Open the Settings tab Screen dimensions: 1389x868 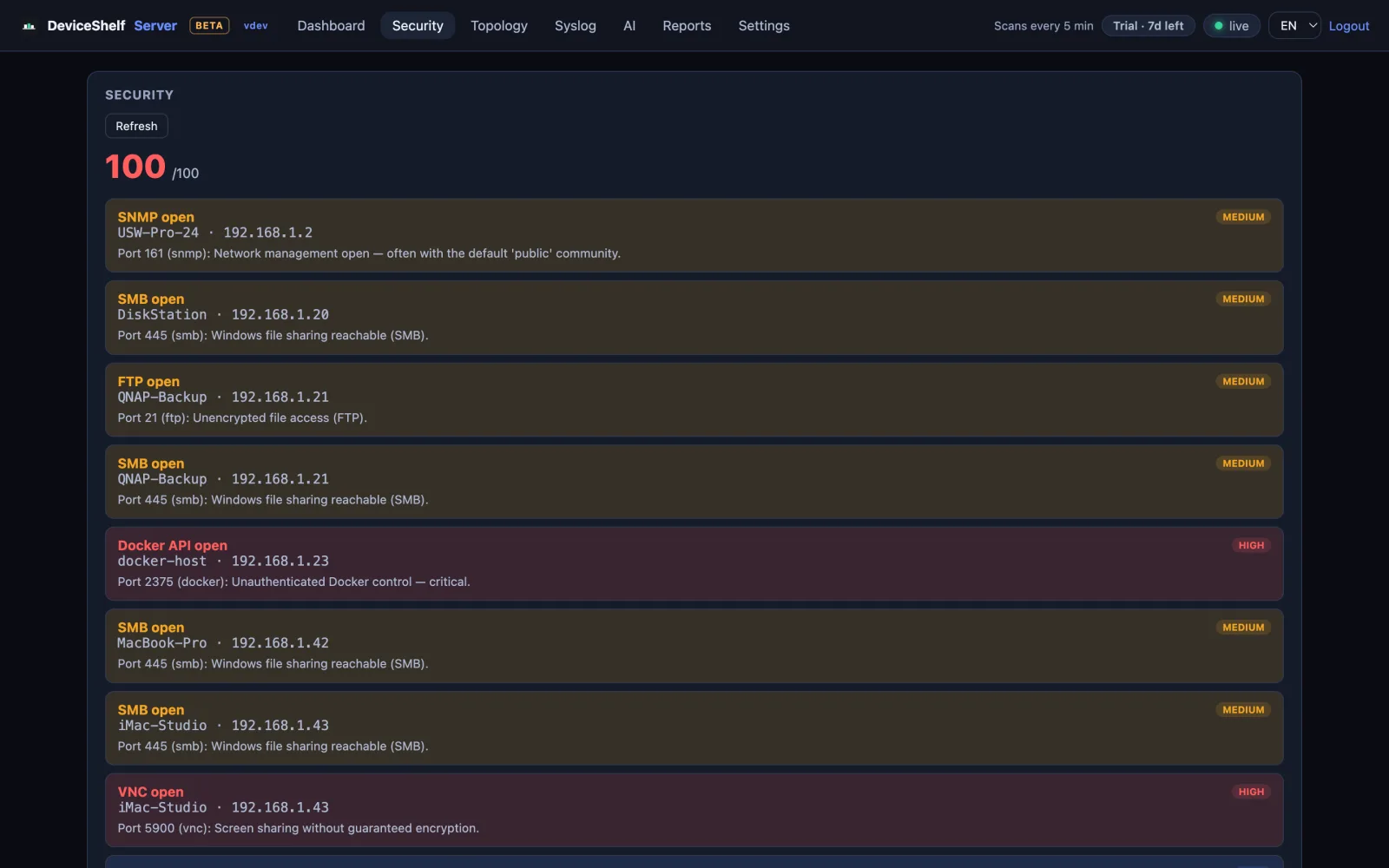coord(764,26)
